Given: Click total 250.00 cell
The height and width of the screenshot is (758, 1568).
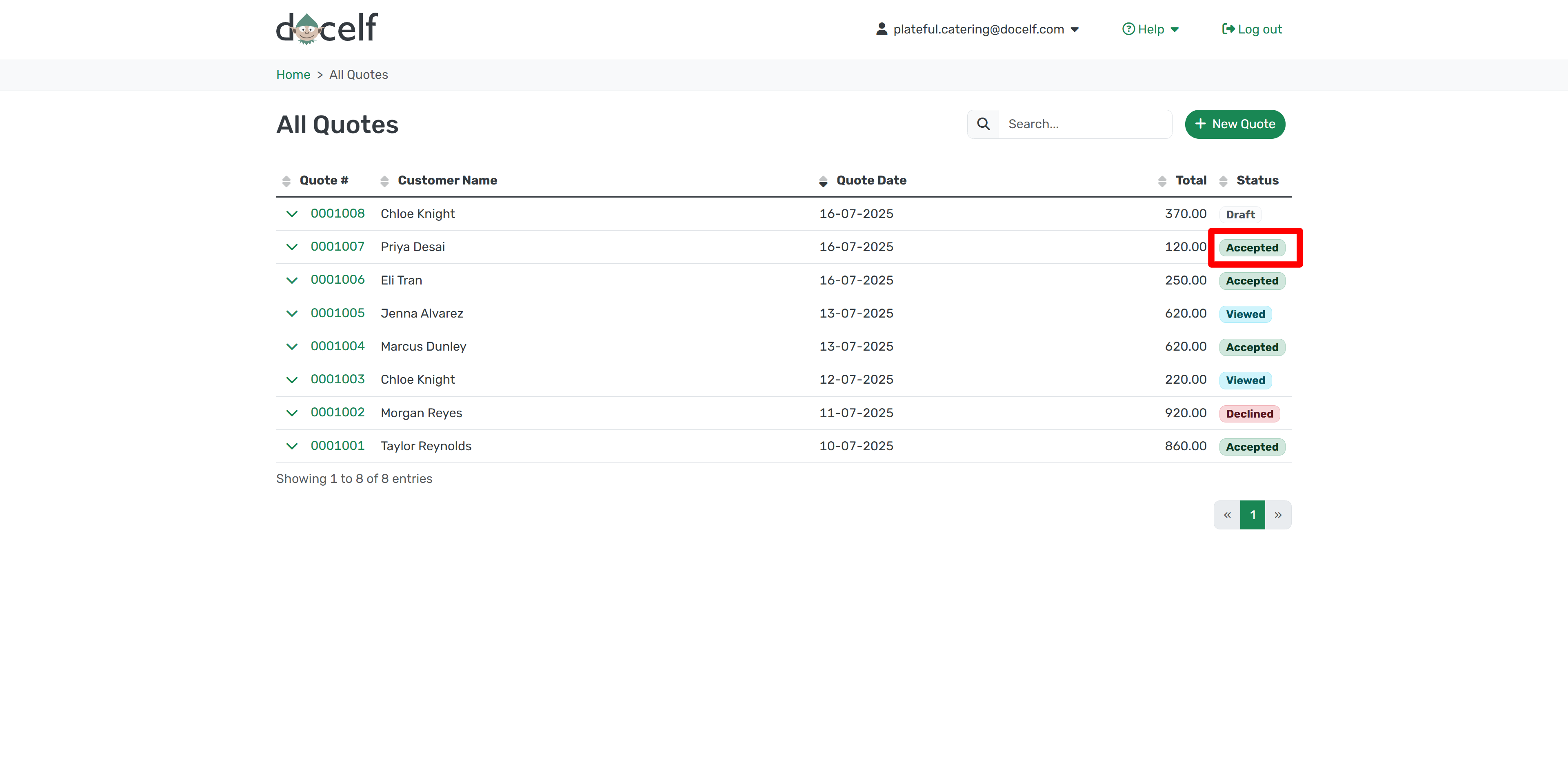Looking at the screenshot, I should (x=1185, y=280).
